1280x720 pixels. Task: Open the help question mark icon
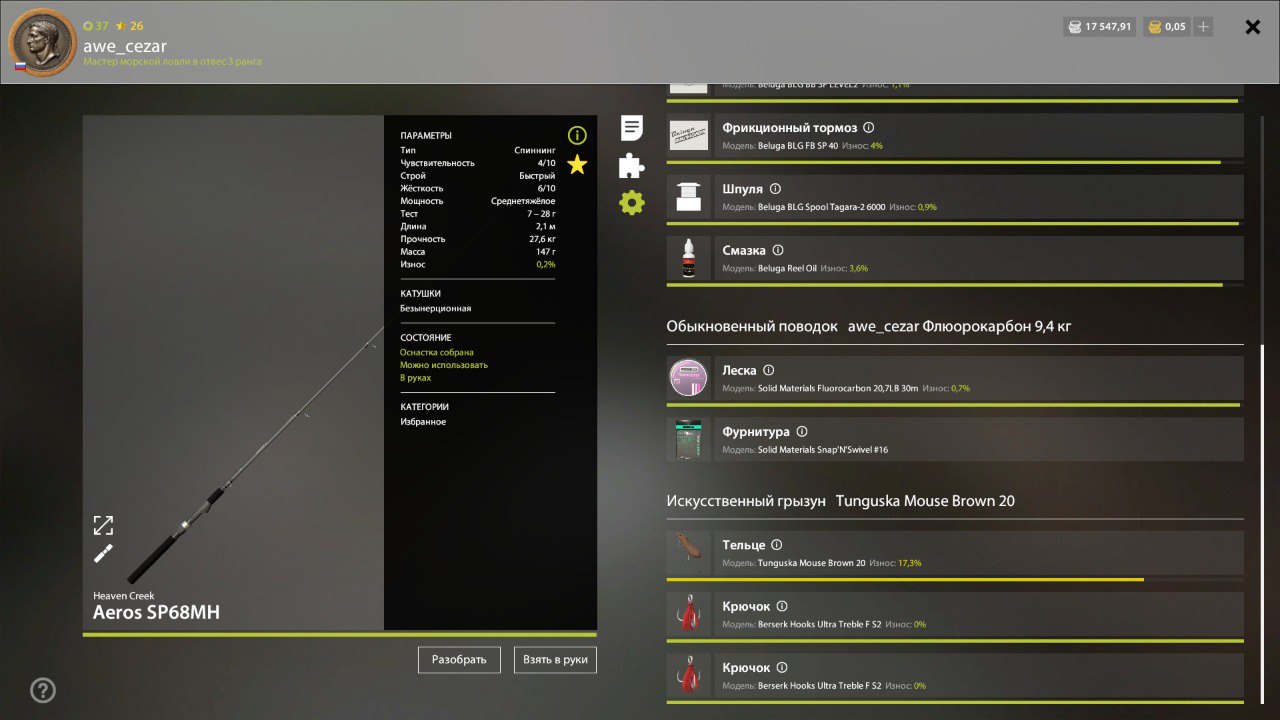coord(43,690)
